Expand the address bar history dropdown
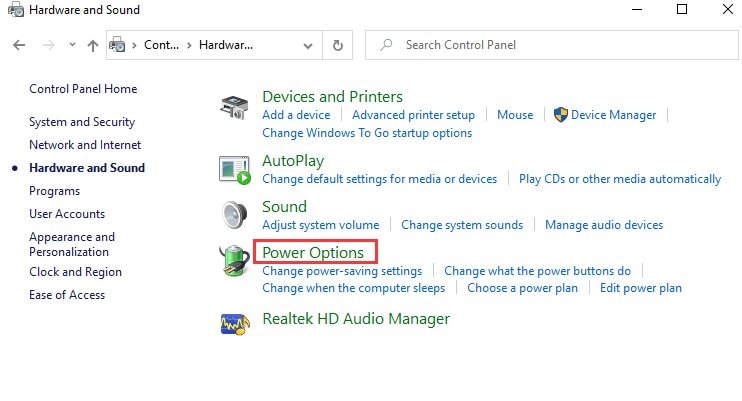The height and width of the screenshot is (401, 742). (x=308, y=45)
